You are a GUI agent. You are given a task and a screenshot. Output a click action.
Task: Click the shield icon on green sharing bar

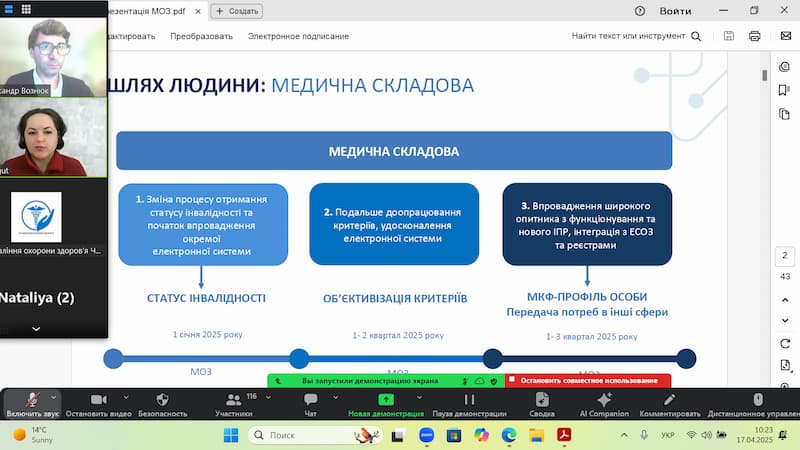tap(493, 381)
